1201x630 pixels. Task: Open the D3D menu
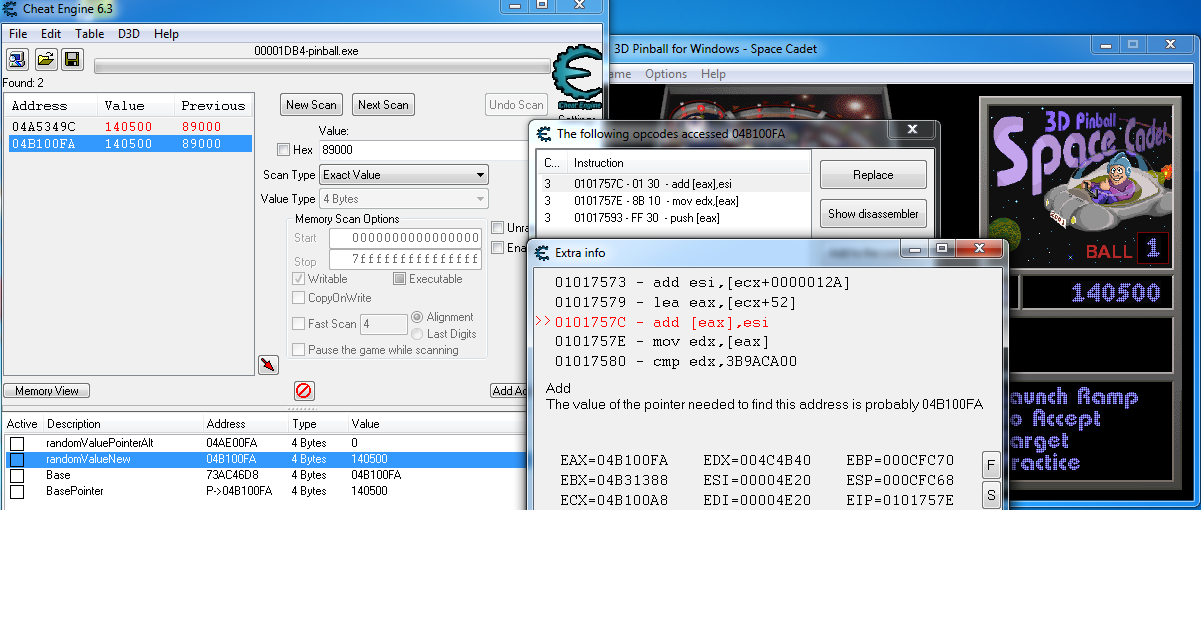click(x=129, y=34)
